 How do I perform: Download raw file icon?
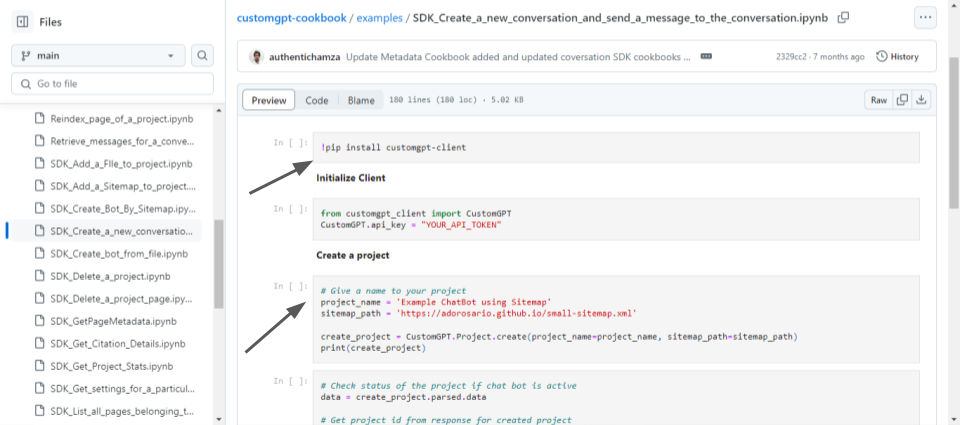coord(921,100)
